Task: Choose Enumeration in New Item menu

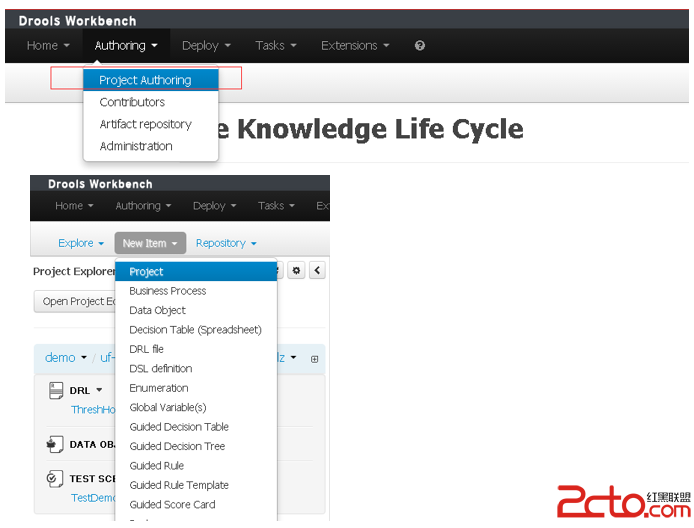Action: (196, 388)
